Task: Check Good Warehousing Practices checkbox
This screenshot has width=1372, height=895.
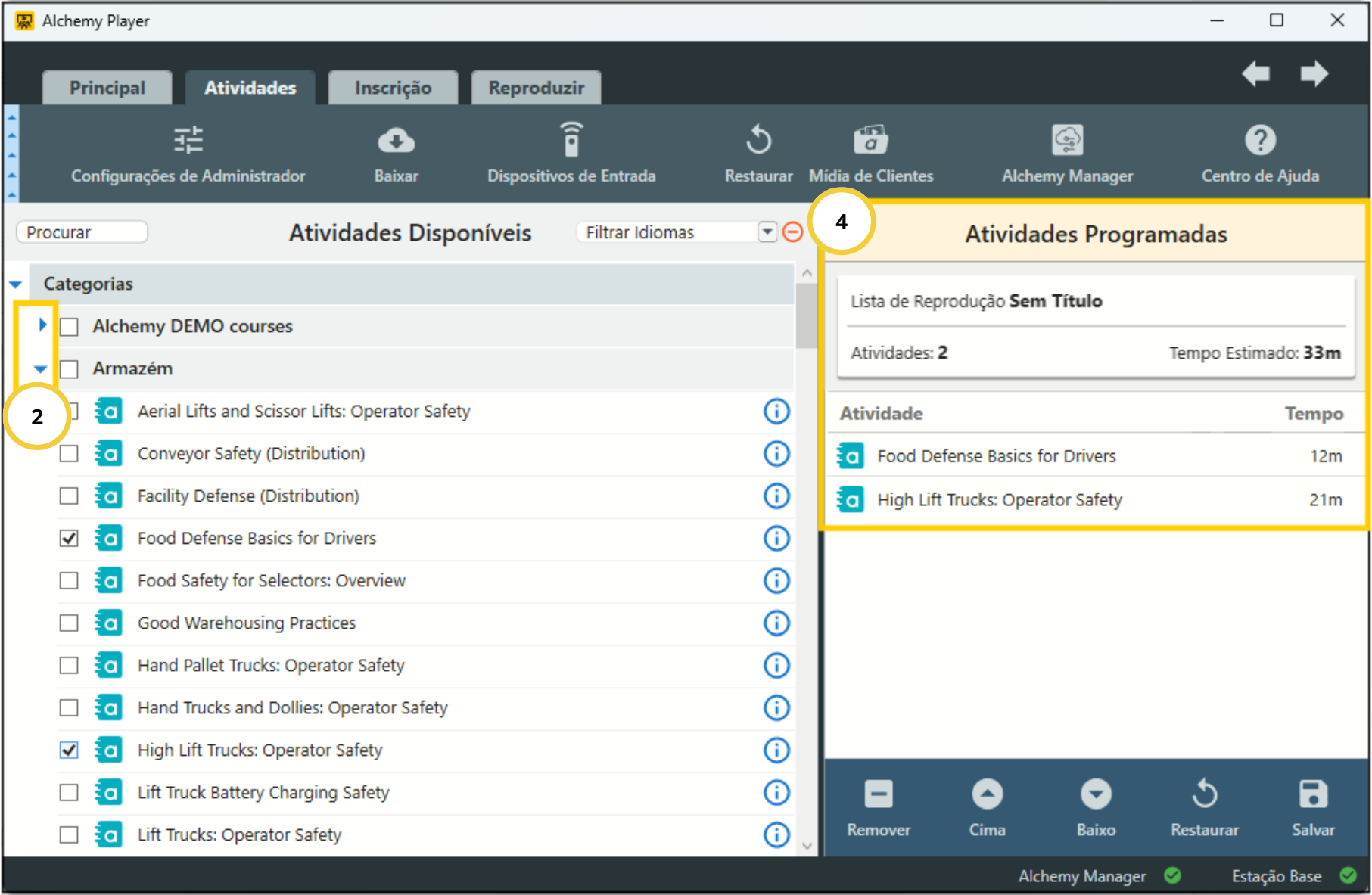Action: tap(69, 623)
